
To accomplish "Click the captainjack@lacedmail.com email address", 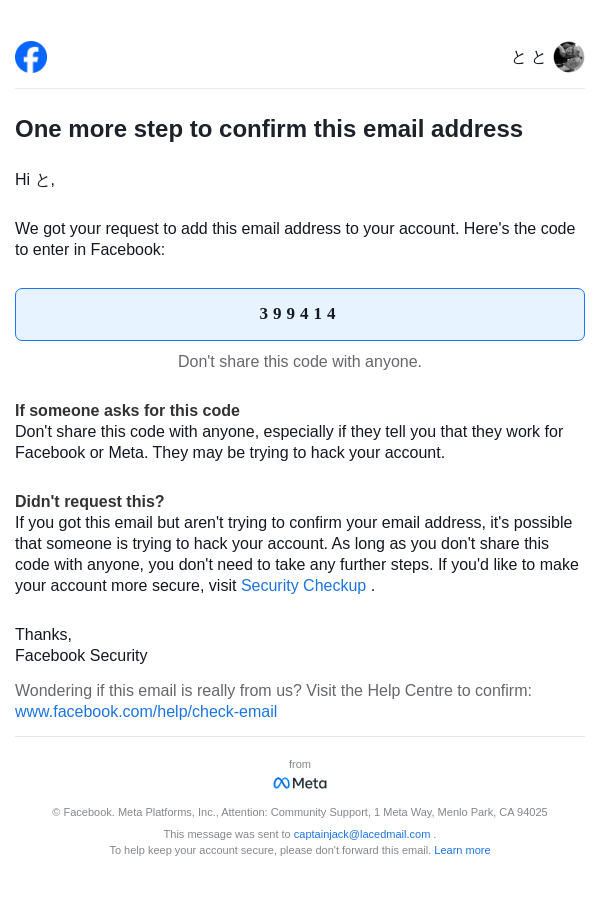I will [x=362, y=834].
